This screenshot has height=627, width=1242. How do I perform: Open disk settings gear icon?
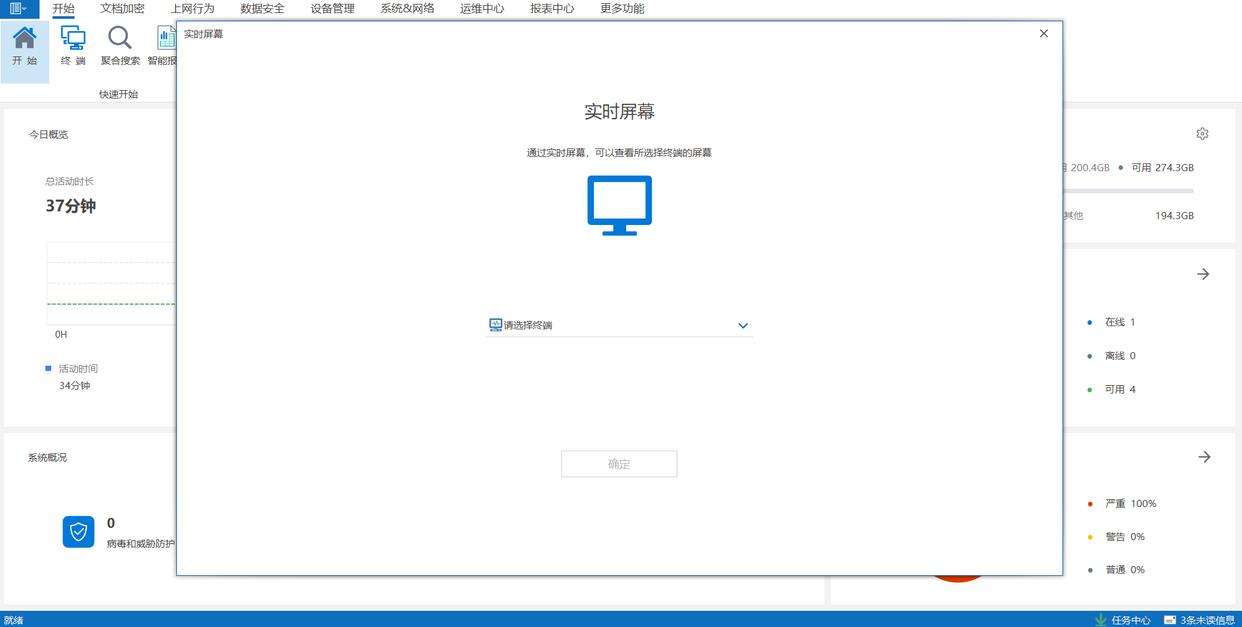point(1202,134)
